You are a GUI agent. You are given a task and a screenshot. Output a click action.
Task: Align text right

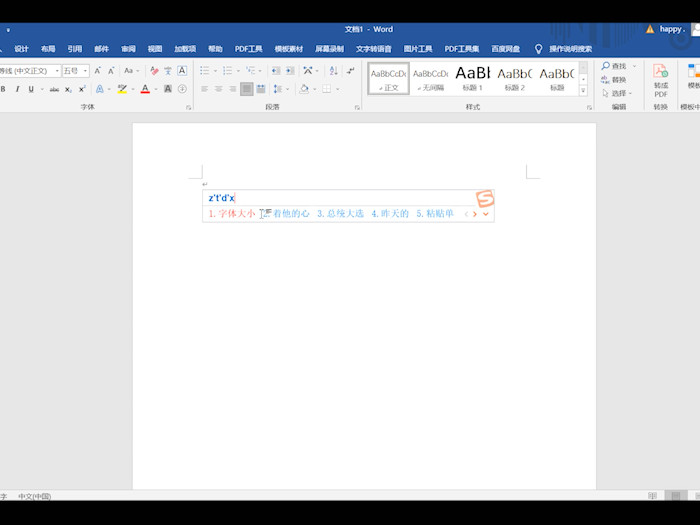233,89
